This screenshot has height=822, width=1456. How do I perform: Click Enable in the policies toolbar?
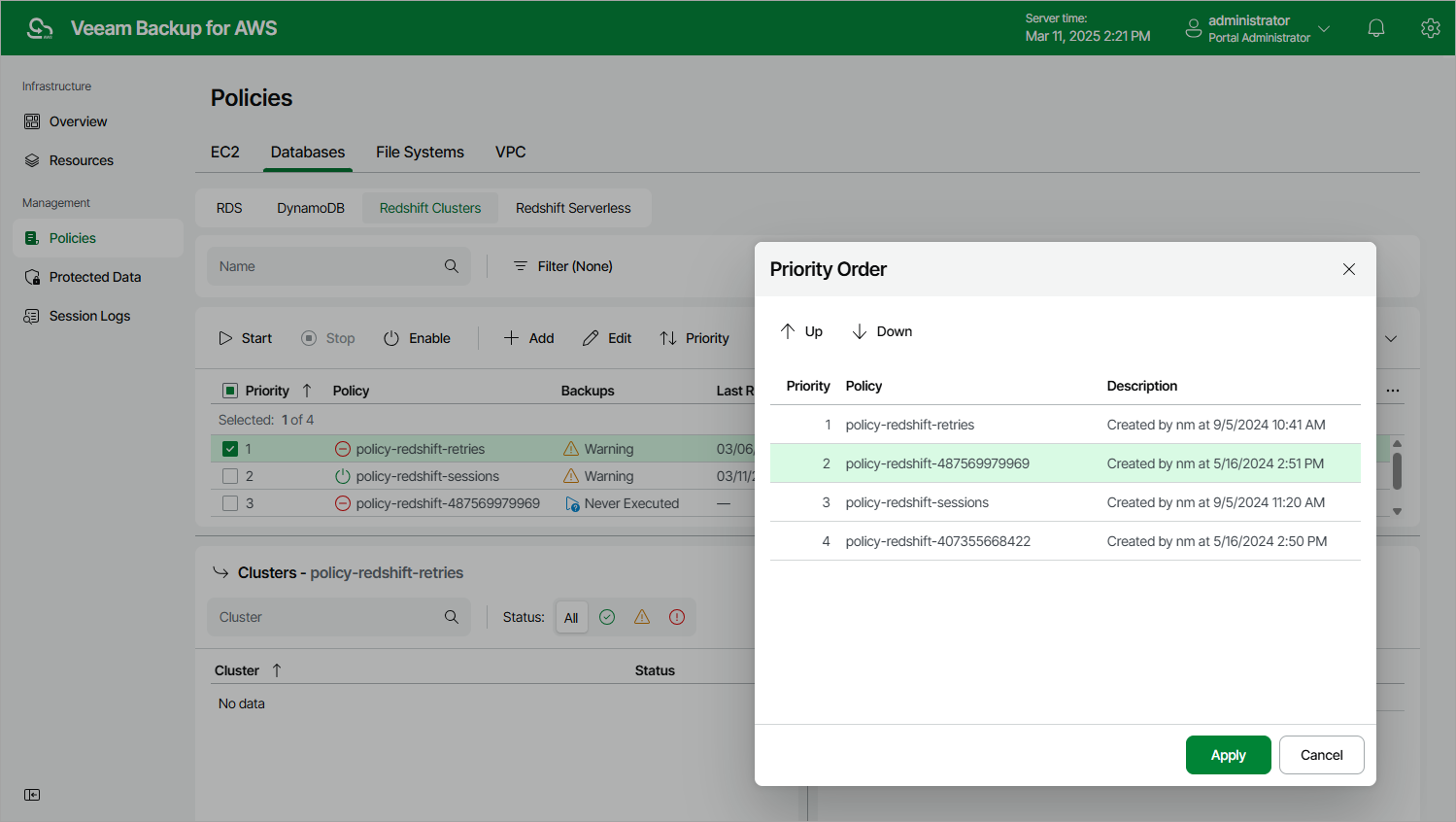pyautogui.click(x=417, y=338)
